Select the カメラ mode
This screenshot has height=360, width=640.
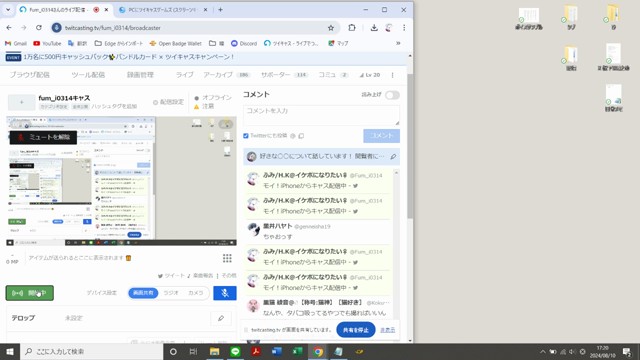[x=196, y=293]
